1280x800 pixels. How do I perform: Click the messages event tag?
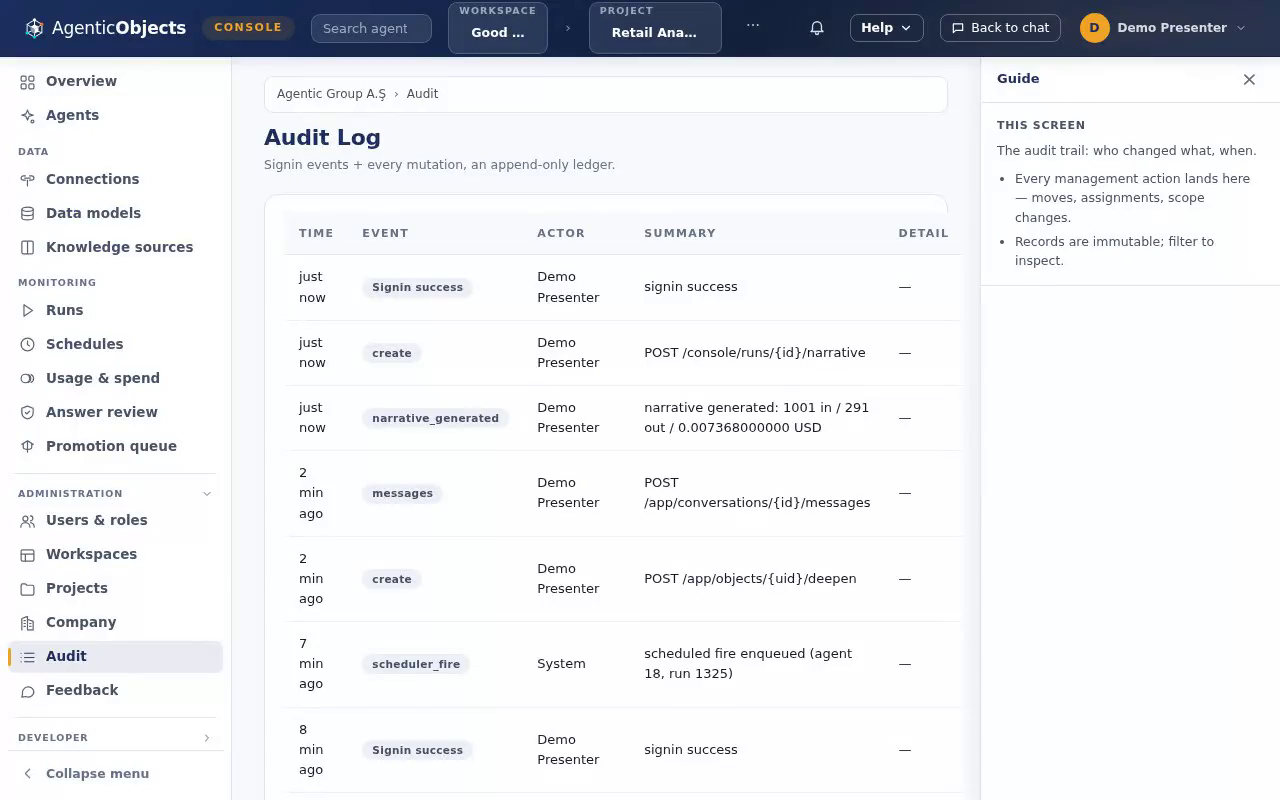point(402,493)
